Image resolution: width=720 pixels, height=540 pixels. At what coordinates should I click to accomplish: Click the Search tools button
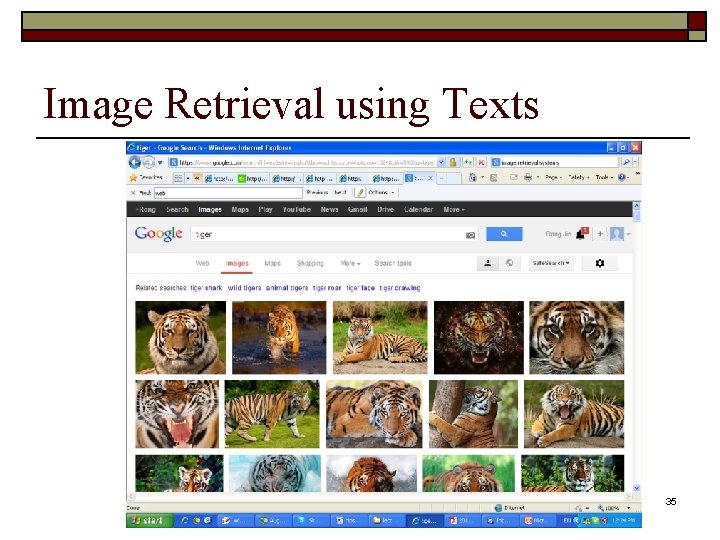393,263
